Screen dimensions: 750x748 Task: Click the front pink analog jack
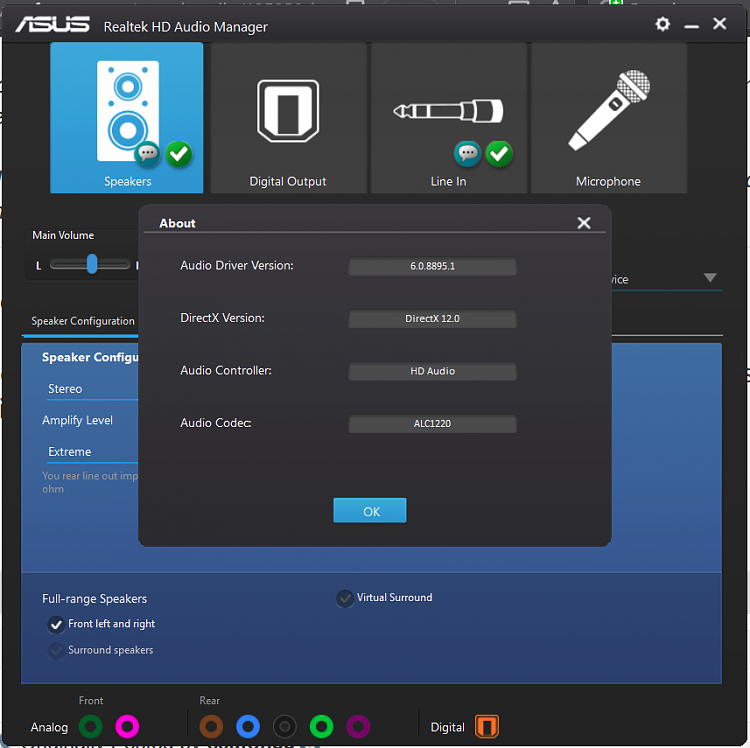(x=127, y=727)
